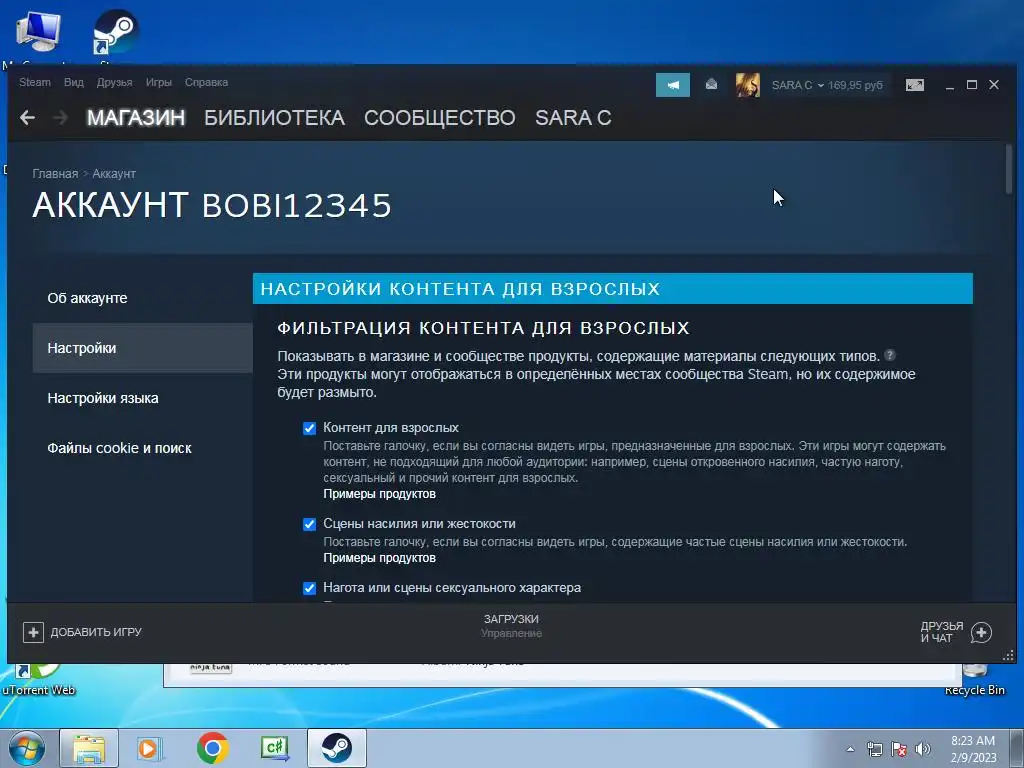Open the Справка menu
Viewport: 1024px width, 768px height.
[206, 82]
